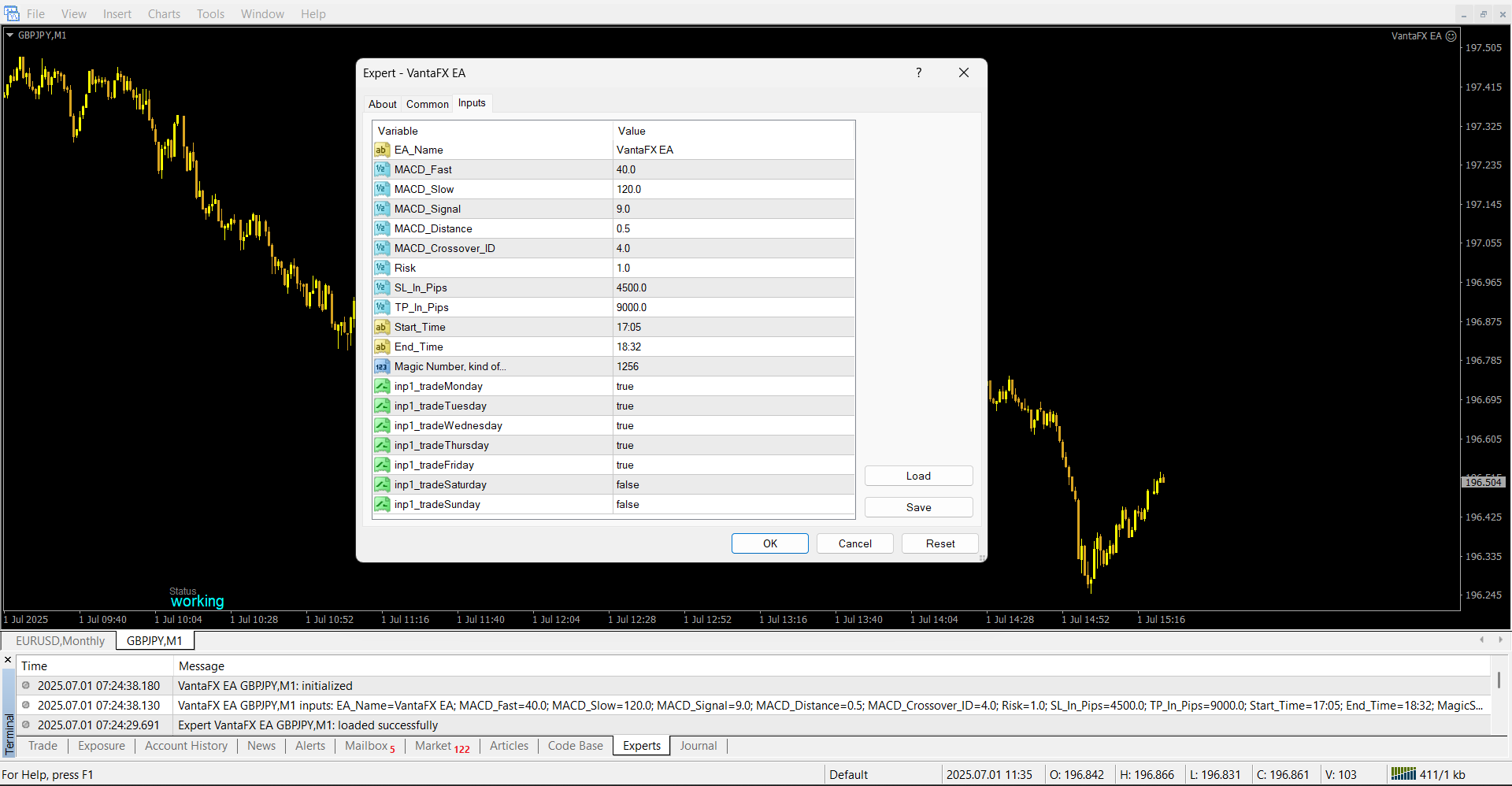Click the Magic Number integer type icon
This screenshot has height=786, width=1512.
(x=382, y=366)
